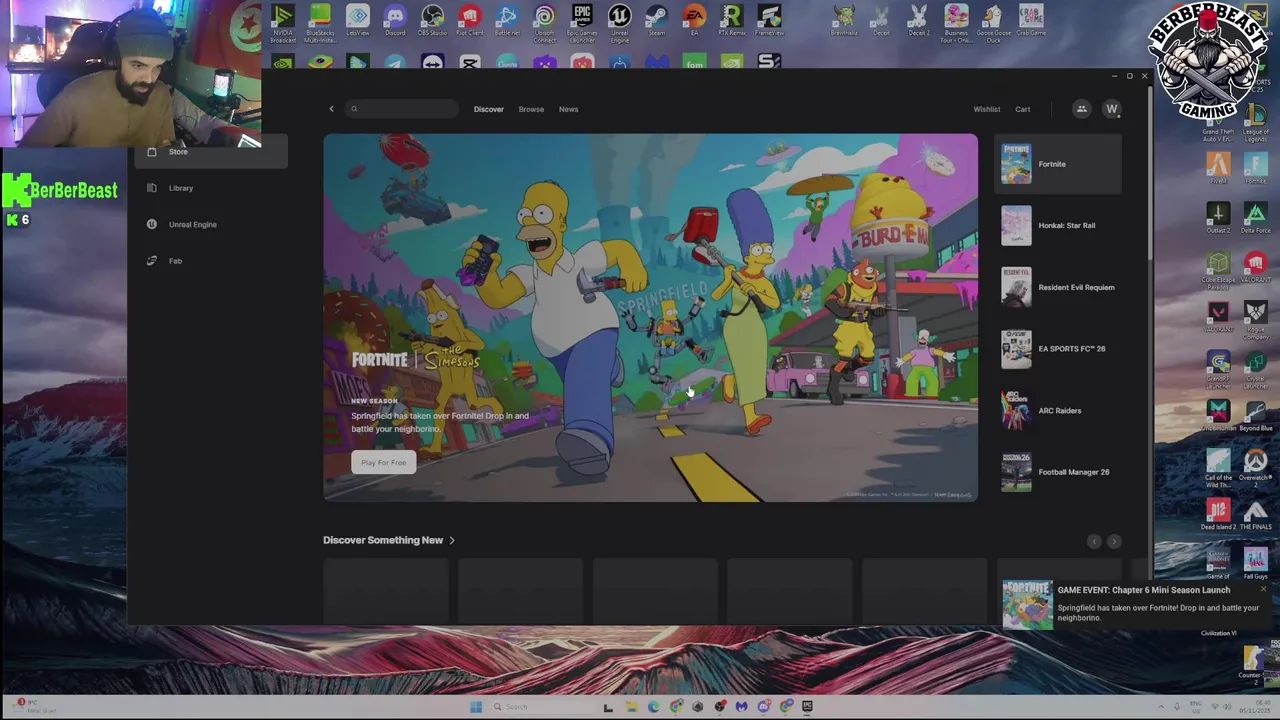Select Football Manager 26 in featured list

click(x=1059, y=472)
